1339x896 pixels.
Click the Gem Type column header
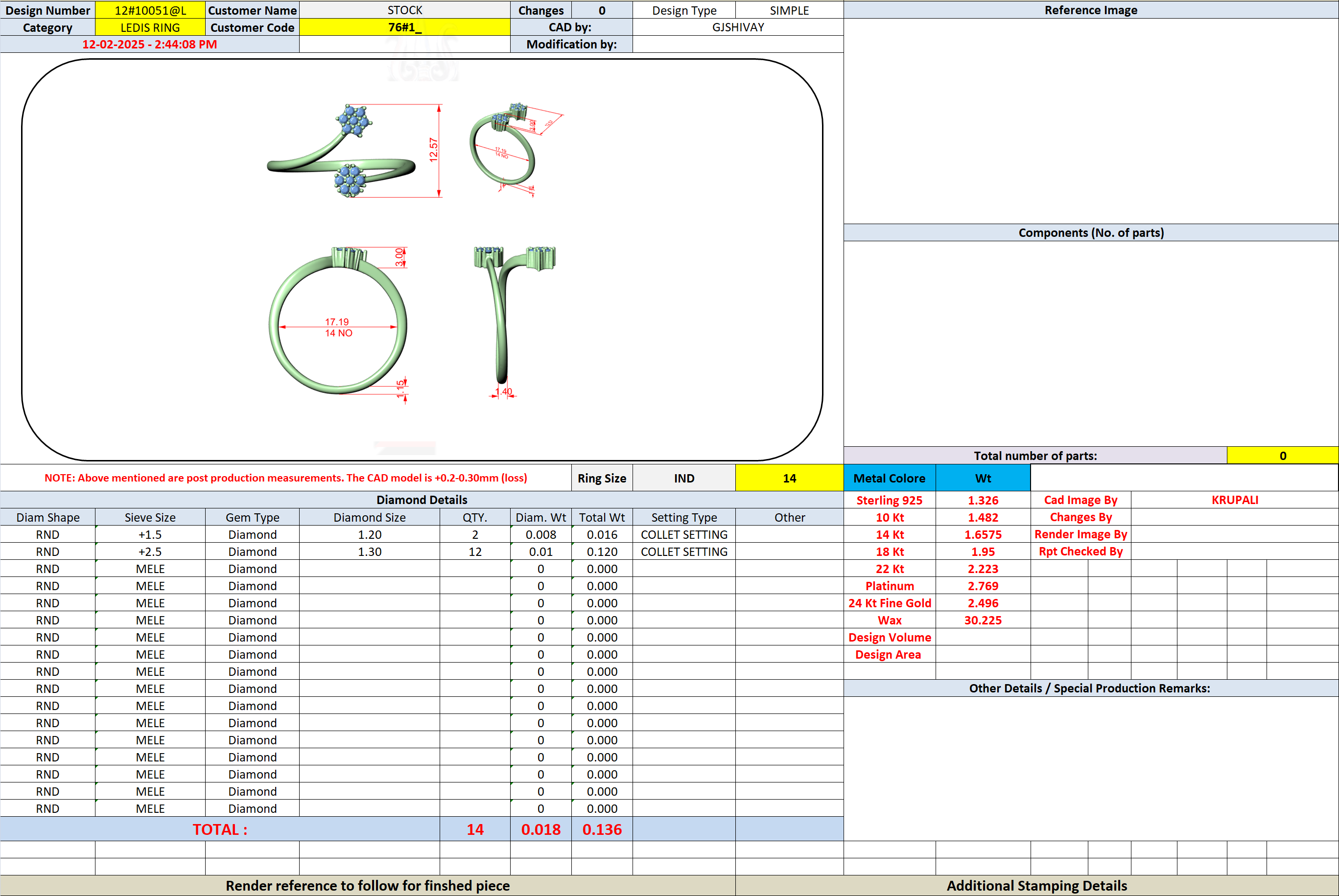coord(252,517)
